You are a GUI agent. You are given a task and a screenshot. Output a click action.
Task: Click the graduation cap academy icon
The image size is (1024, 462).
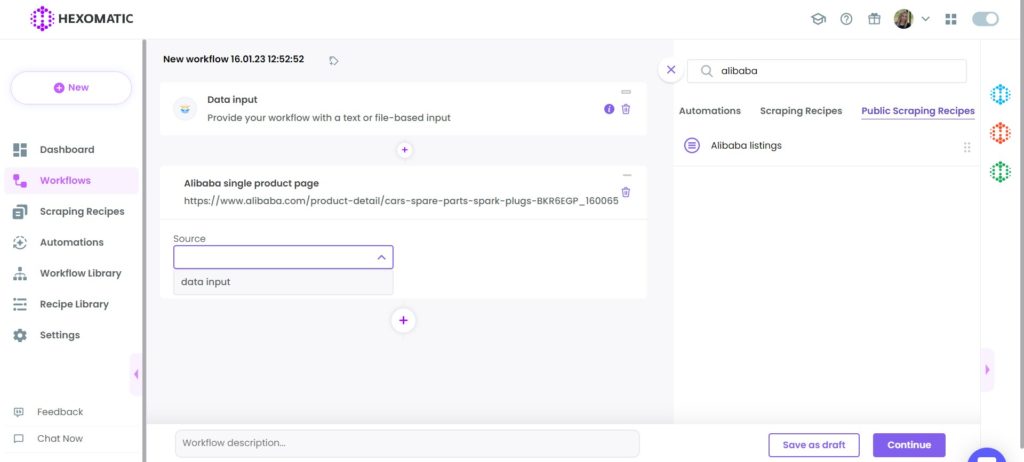pos(818,19)
